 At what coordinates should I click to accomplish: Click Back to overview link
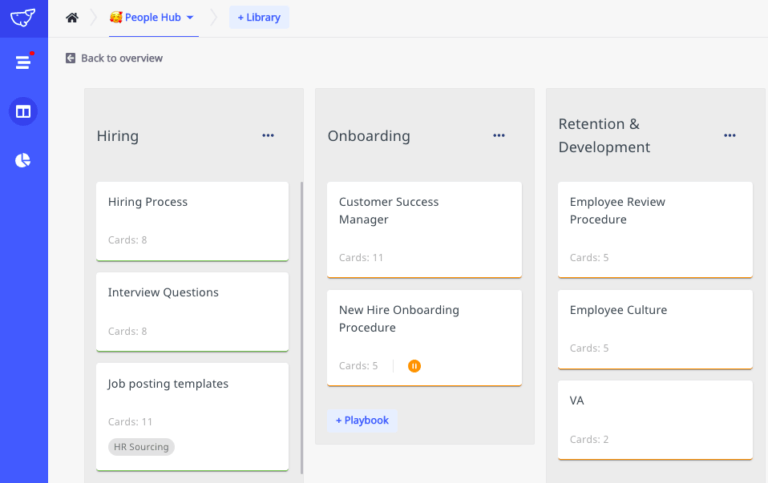(x=121, y=58)
